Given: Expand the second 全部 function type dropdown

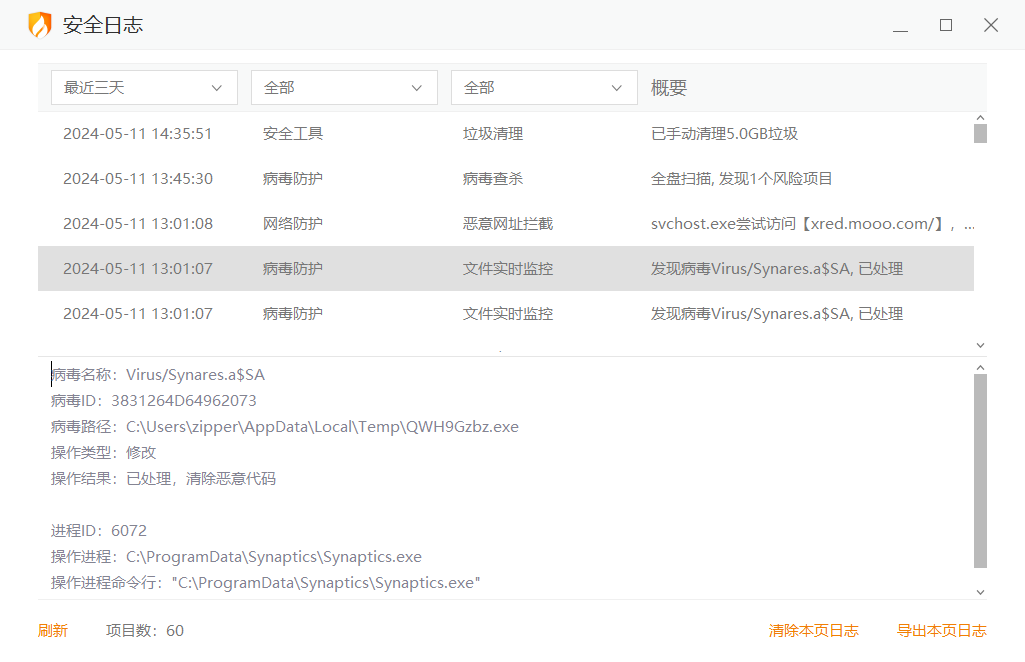Looking at the screenshot, I should pyautogui.click(x=544, y=88).
